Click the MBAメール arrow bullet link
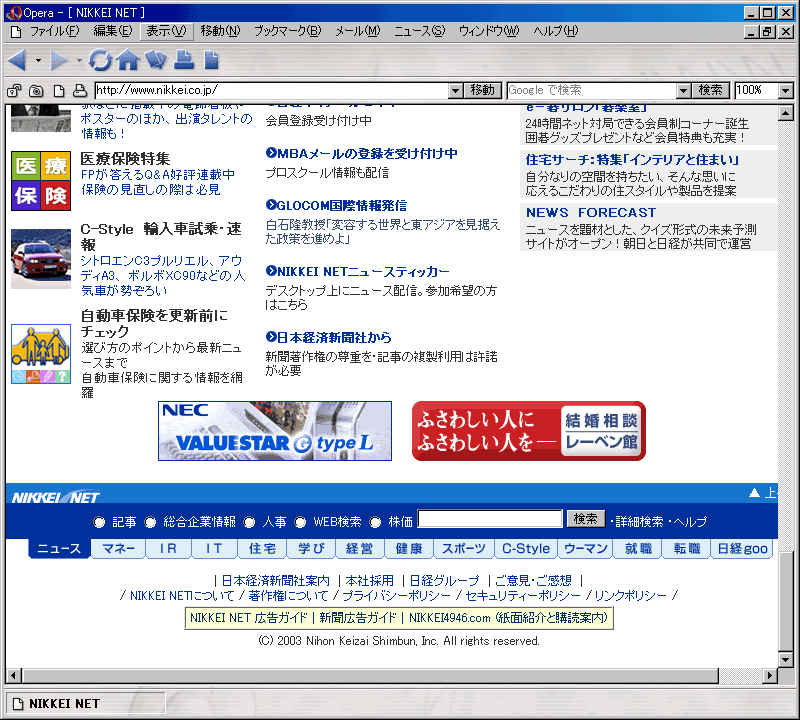 pos(361,153)
